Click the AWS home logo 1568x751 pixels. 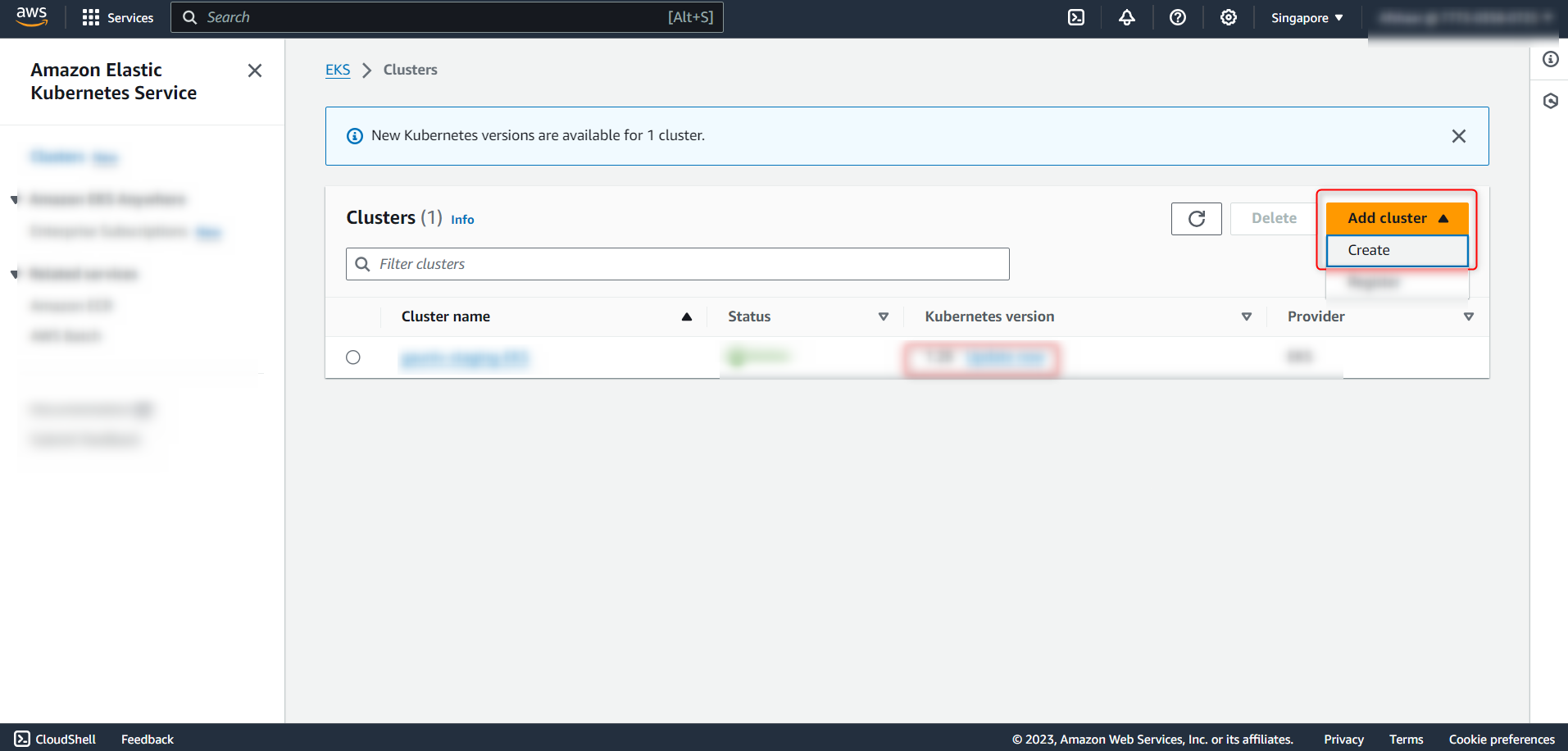(x=31, y=17)
